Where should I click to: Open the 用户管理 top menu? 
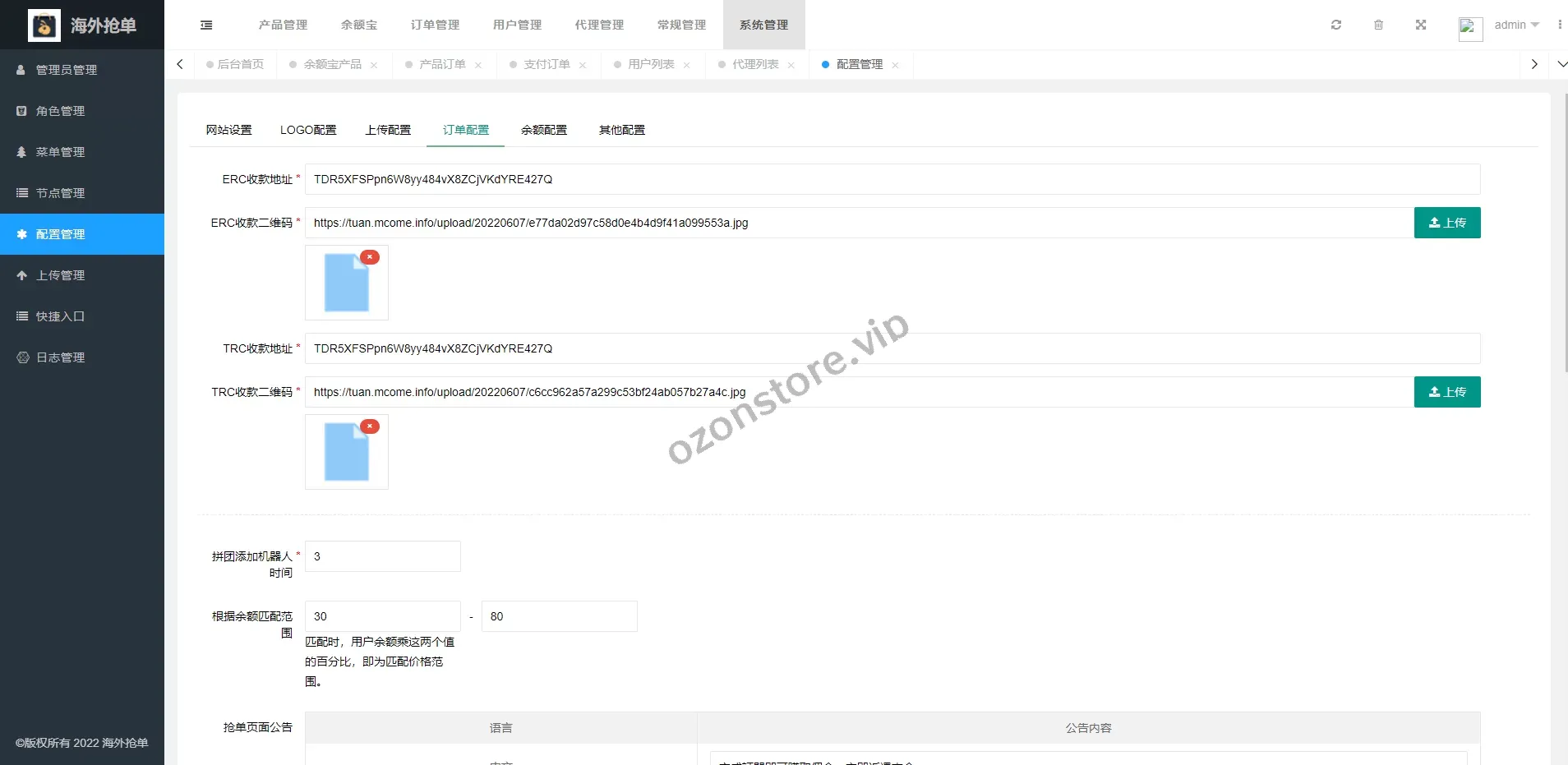pos(517,25)
